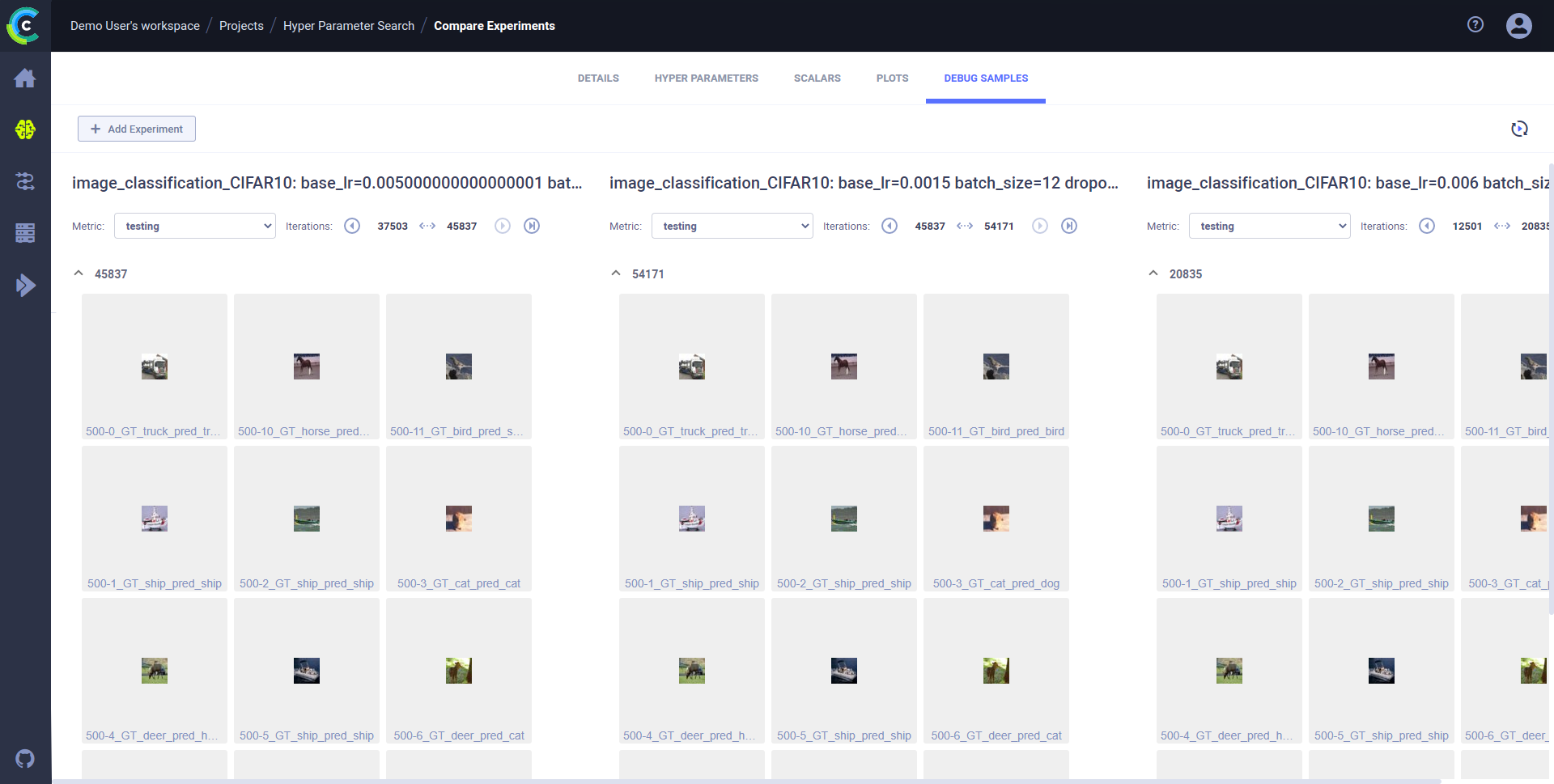This screenshot has height=784, width=1554.
Task: Go to Home dashboard sidebar icon
Action: [25, 78]
